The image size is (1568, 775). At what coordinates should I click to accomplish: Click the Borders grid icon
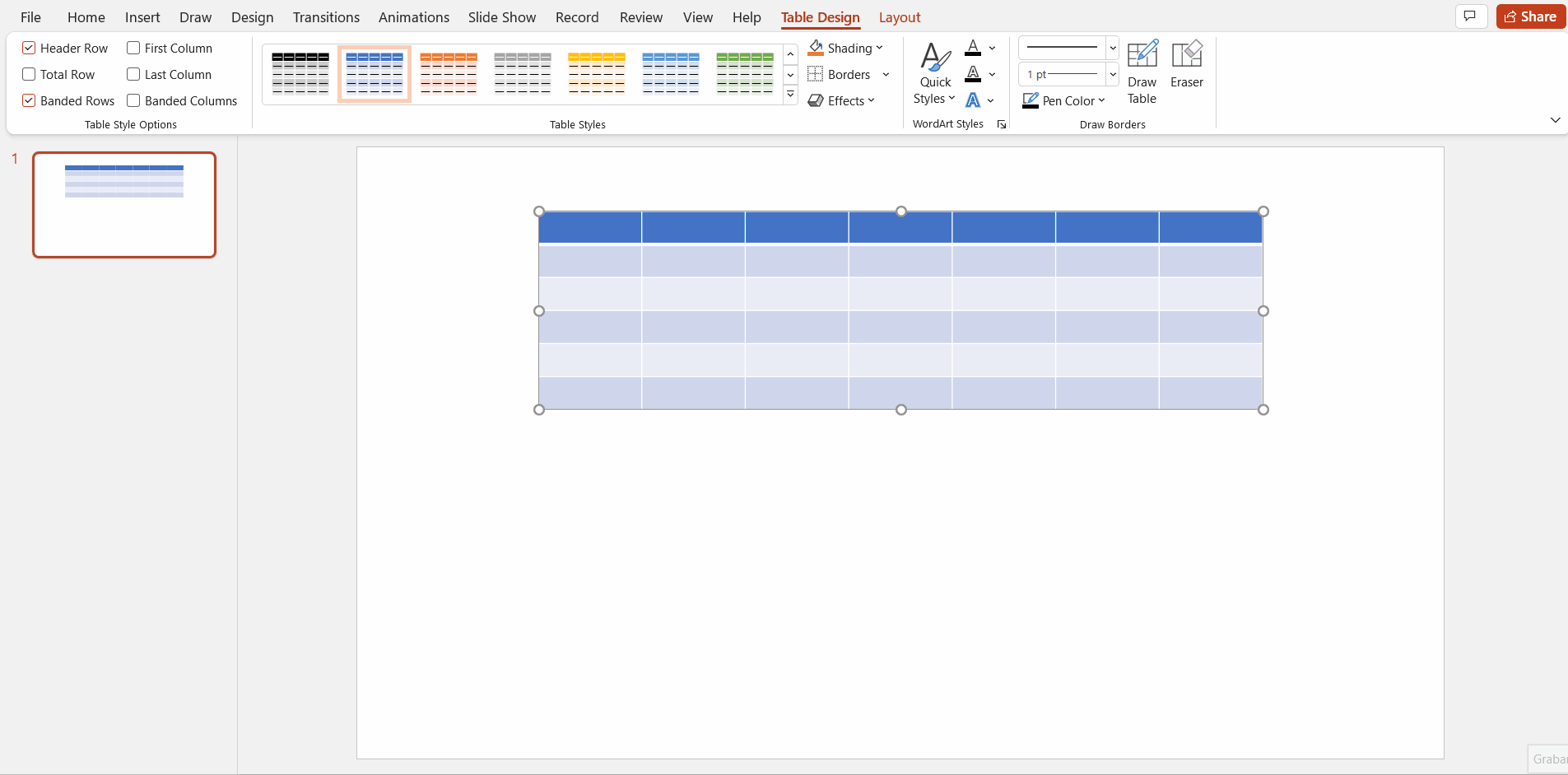click(816, 75)
